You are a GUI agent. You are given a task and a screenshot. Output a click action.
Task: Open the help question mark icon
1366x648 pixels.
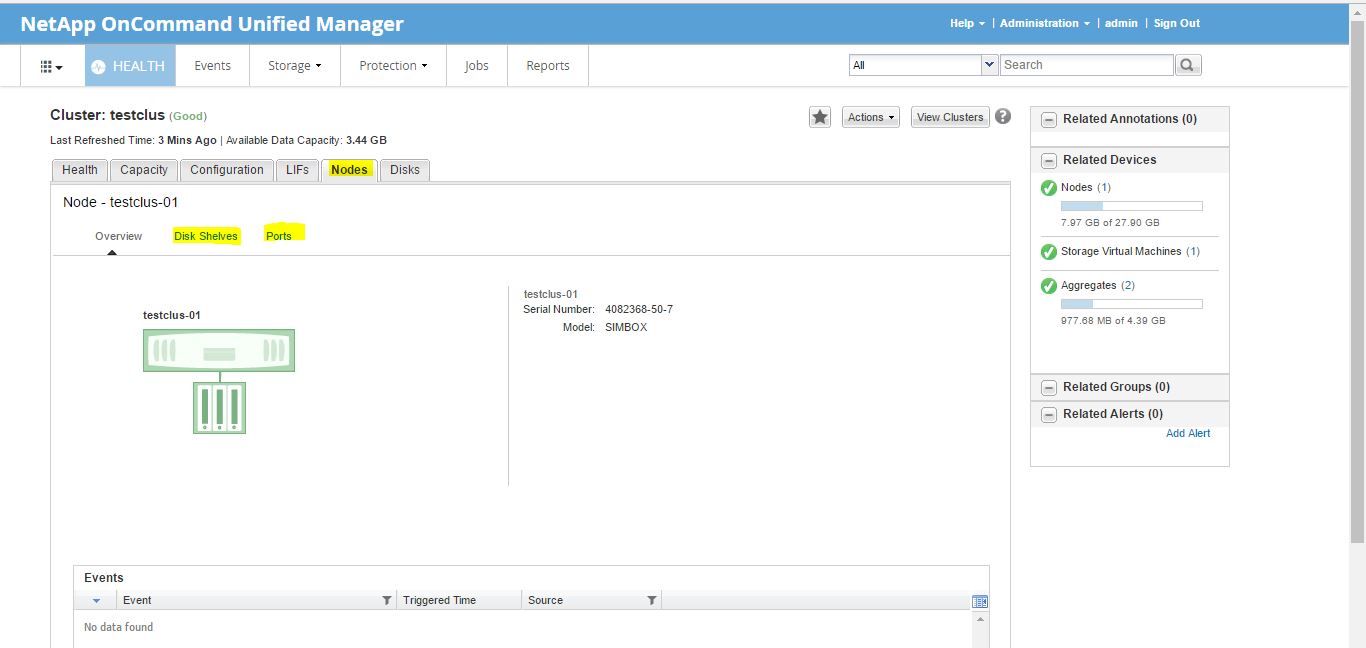[x=1003, y=116]
